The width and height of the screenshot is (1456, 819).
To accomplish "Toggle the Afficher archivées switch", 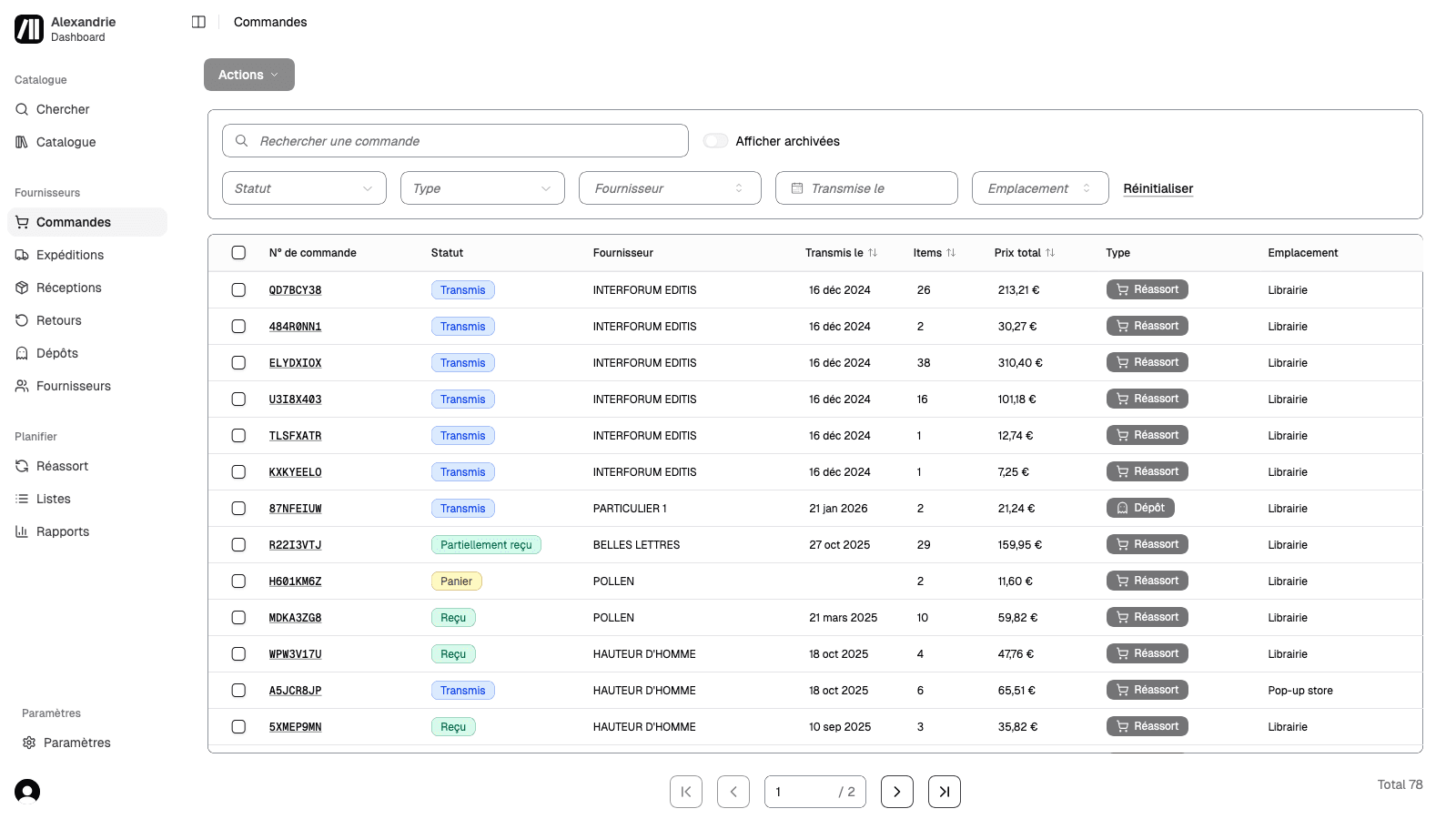I will [x=716, y=141].
